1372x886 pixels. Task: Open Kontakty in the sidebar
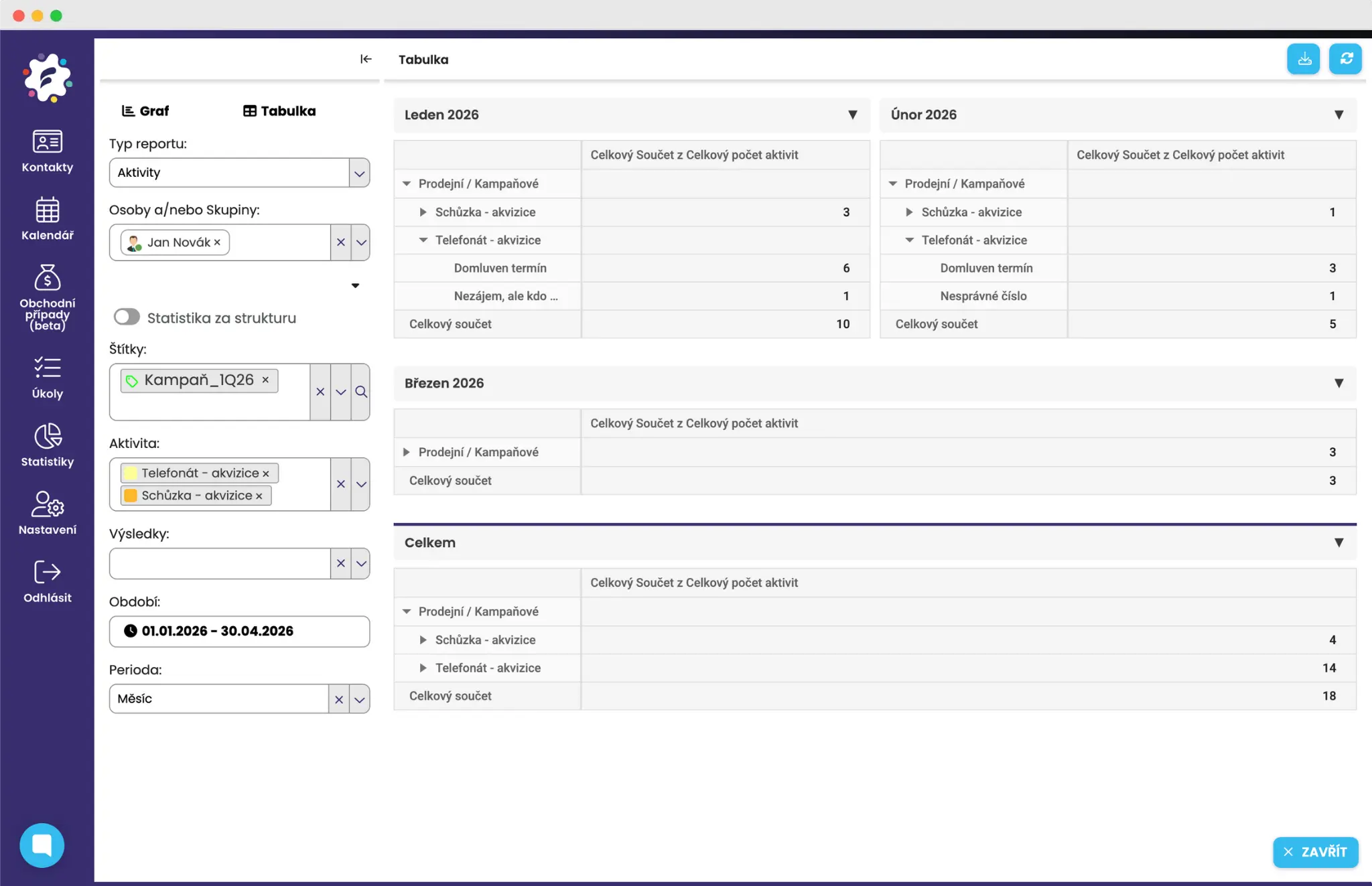pos(47,151)
